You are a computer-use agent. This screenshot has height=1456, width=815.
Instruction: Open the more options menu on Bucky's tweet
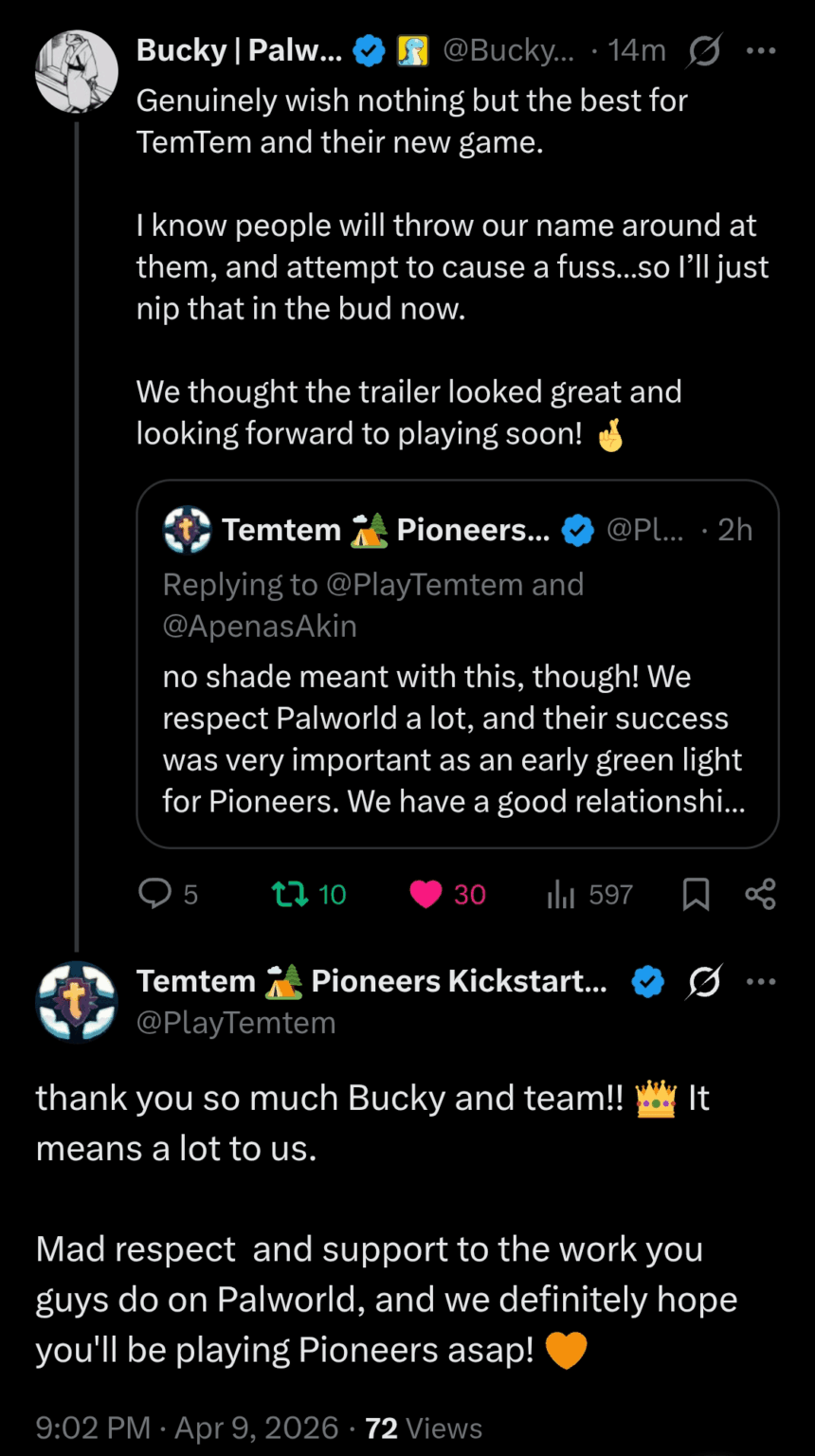(x=762, y=51)
